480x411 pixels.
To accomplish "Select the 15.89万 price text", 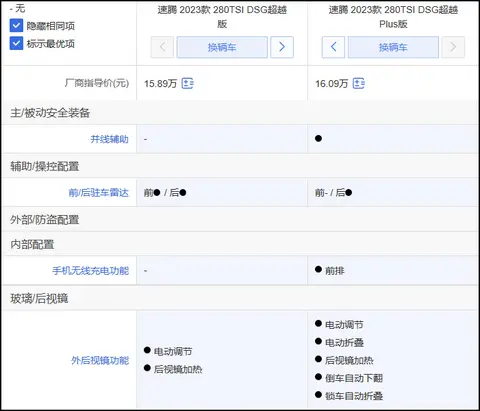I will pyautogui.click(x=160, y=83).
